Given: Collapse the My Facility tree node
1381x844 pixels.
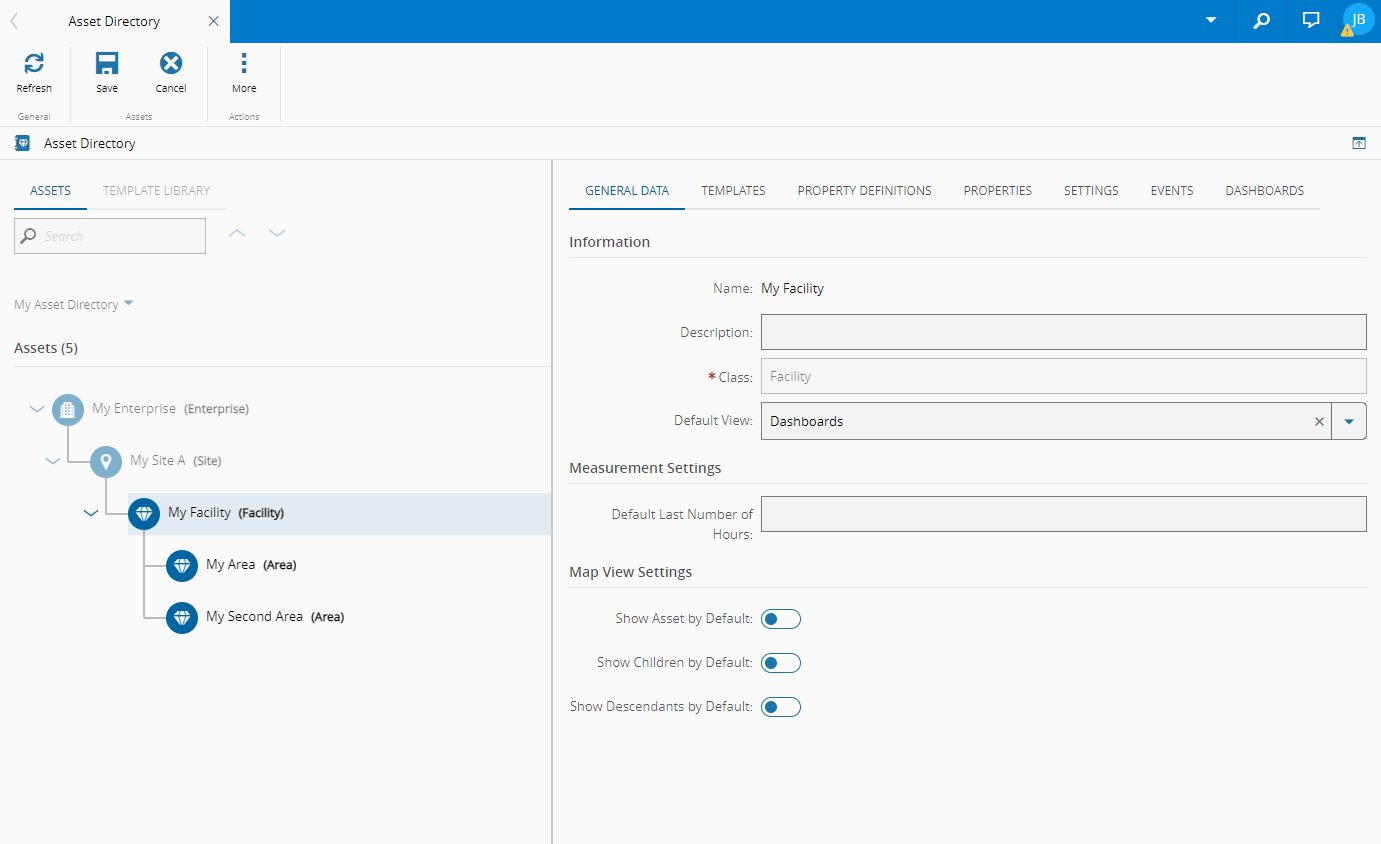Looking at the screenshot, I should coord(91,513).
